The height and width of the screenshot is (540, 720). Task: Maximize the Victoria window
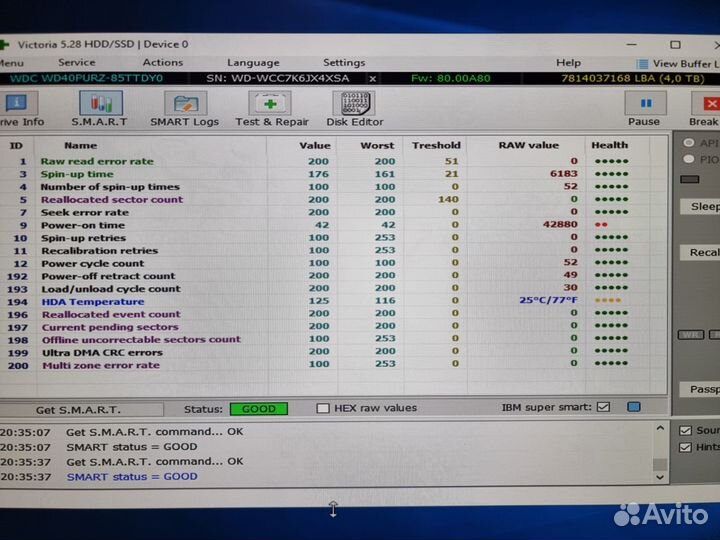(x=675, y=45)
